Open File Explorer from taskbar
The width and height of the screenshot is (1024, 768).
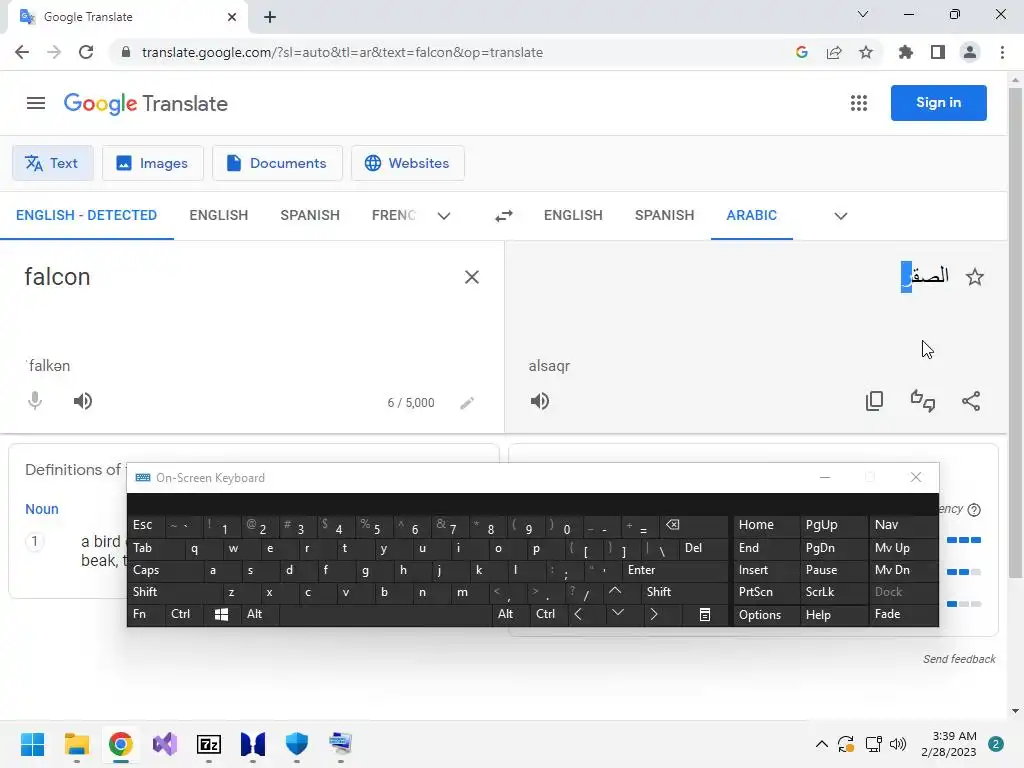click(76, 744)
